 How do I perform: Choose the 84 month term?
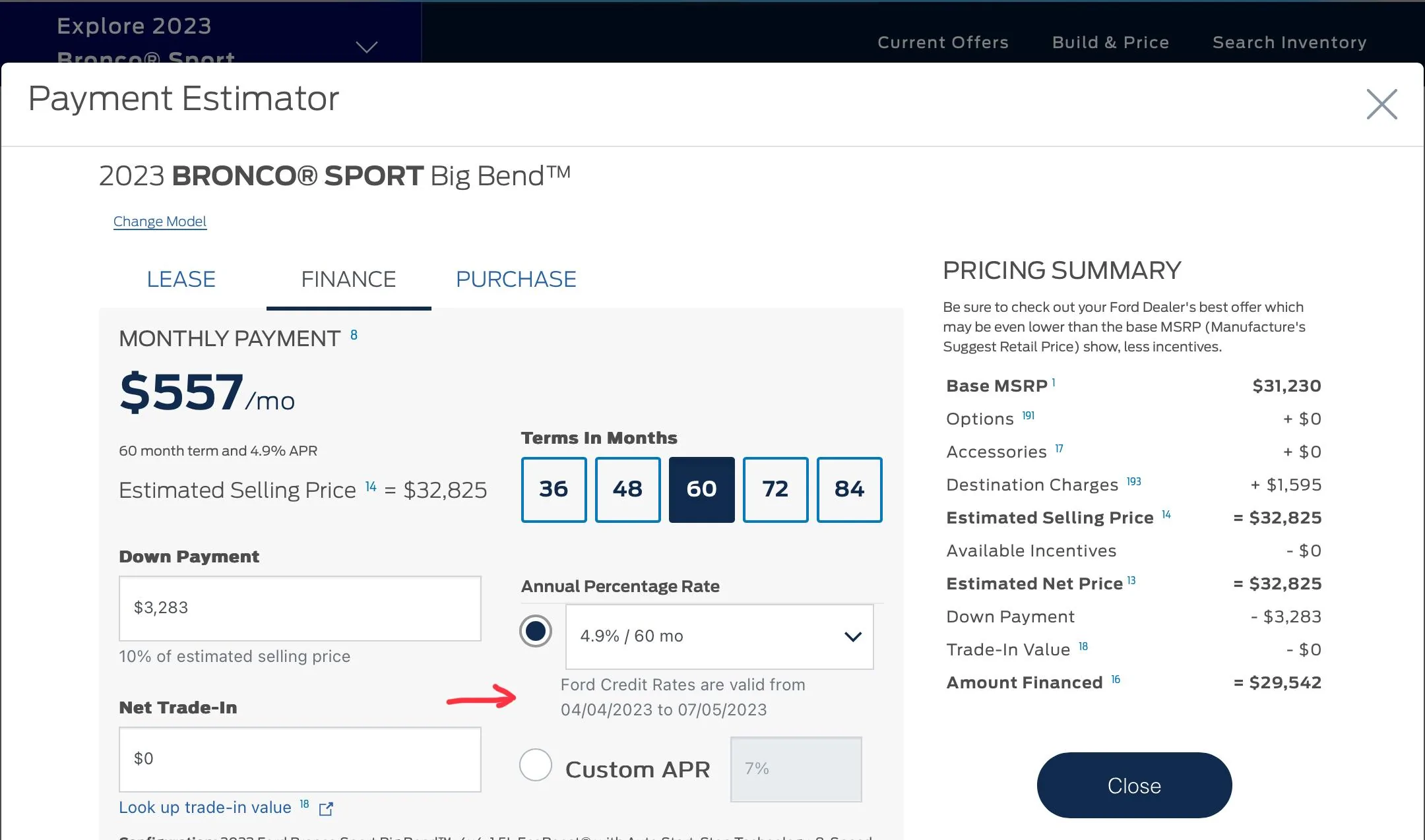[x=849, y=489]
